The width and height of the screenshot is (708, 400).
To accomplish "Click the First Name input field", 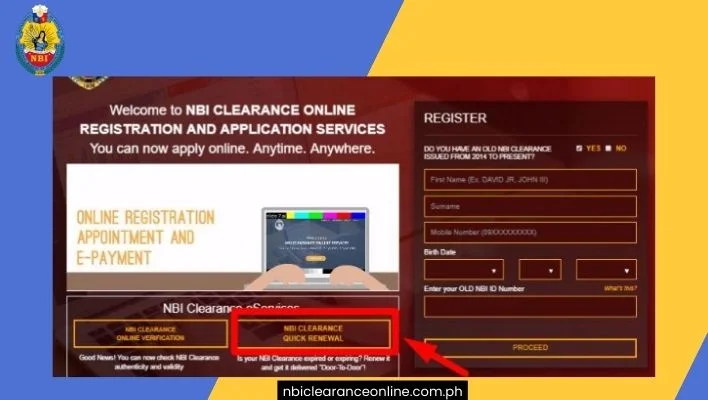I will 530,180.
